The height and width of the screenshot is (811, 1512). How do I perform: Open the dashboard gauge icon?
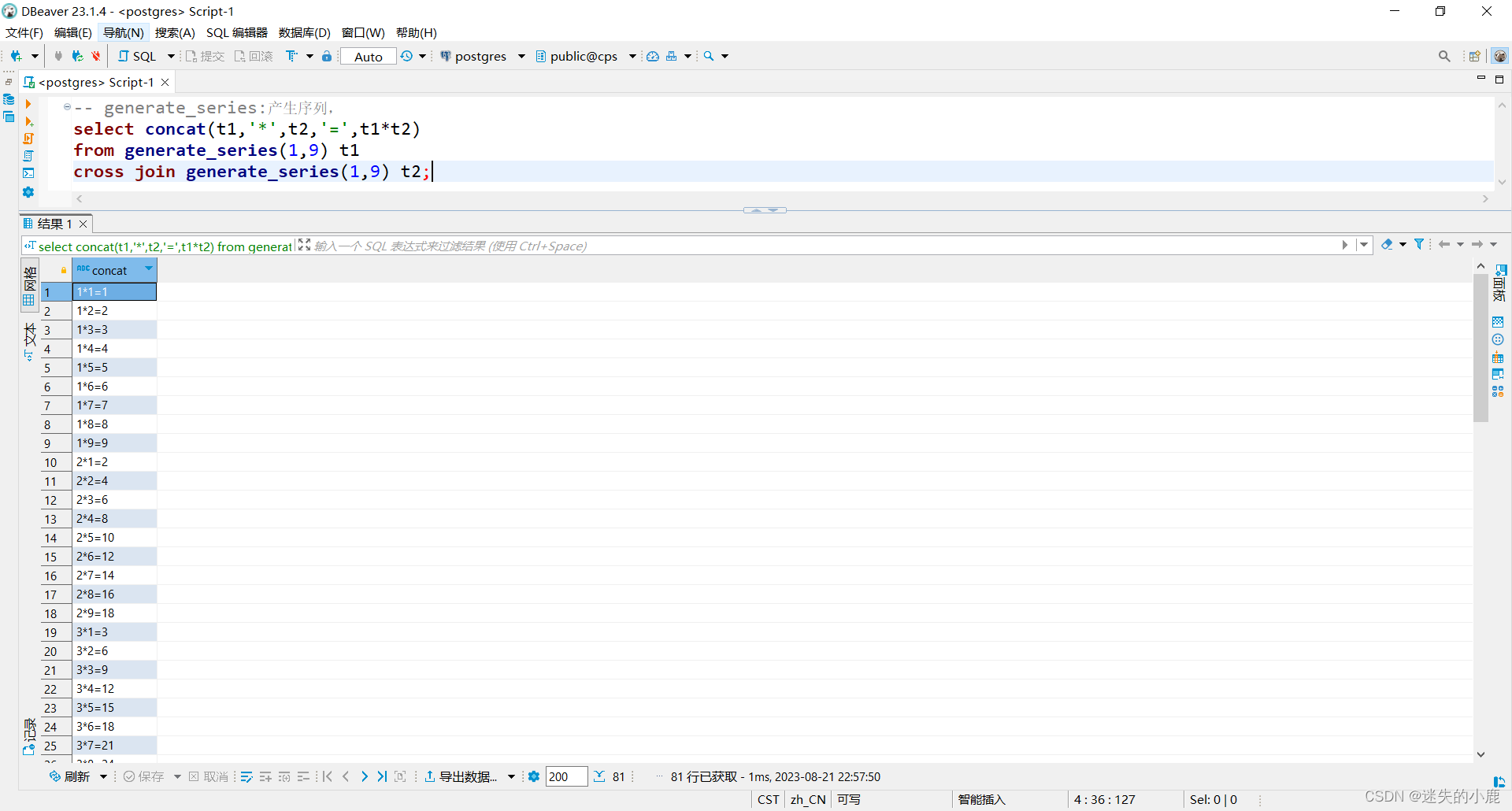click(x=653, y=56)
